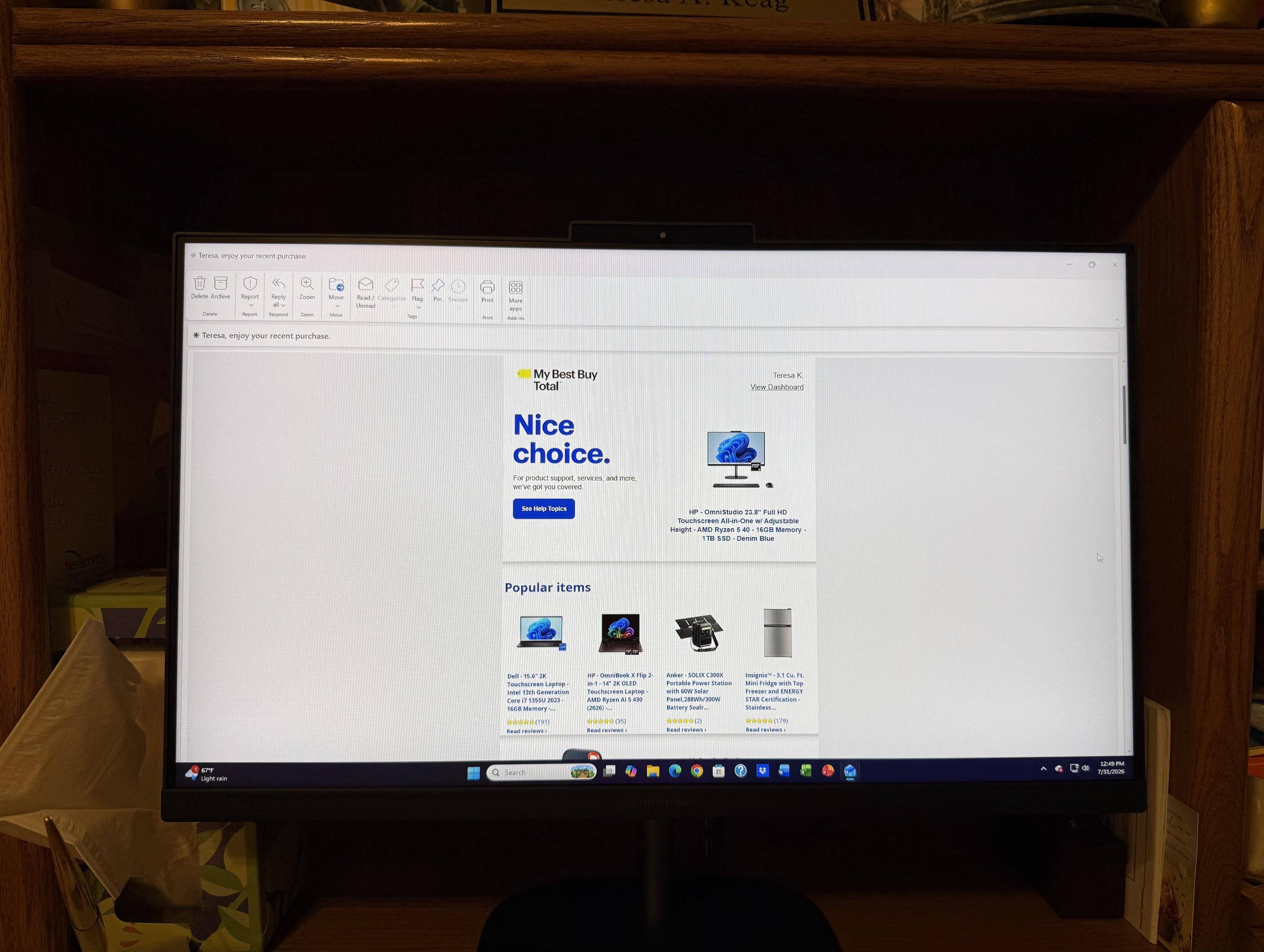This screenshot has width=1264, height=952.
Task: Read reviews for the Anker power station
Action: click(686, 730)
